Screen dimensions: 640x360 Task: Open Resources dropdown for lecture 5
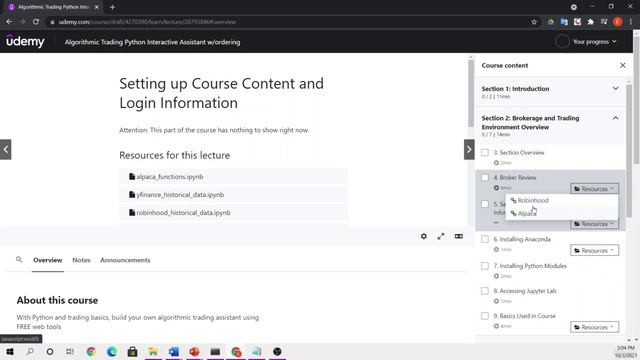[594, 224]
